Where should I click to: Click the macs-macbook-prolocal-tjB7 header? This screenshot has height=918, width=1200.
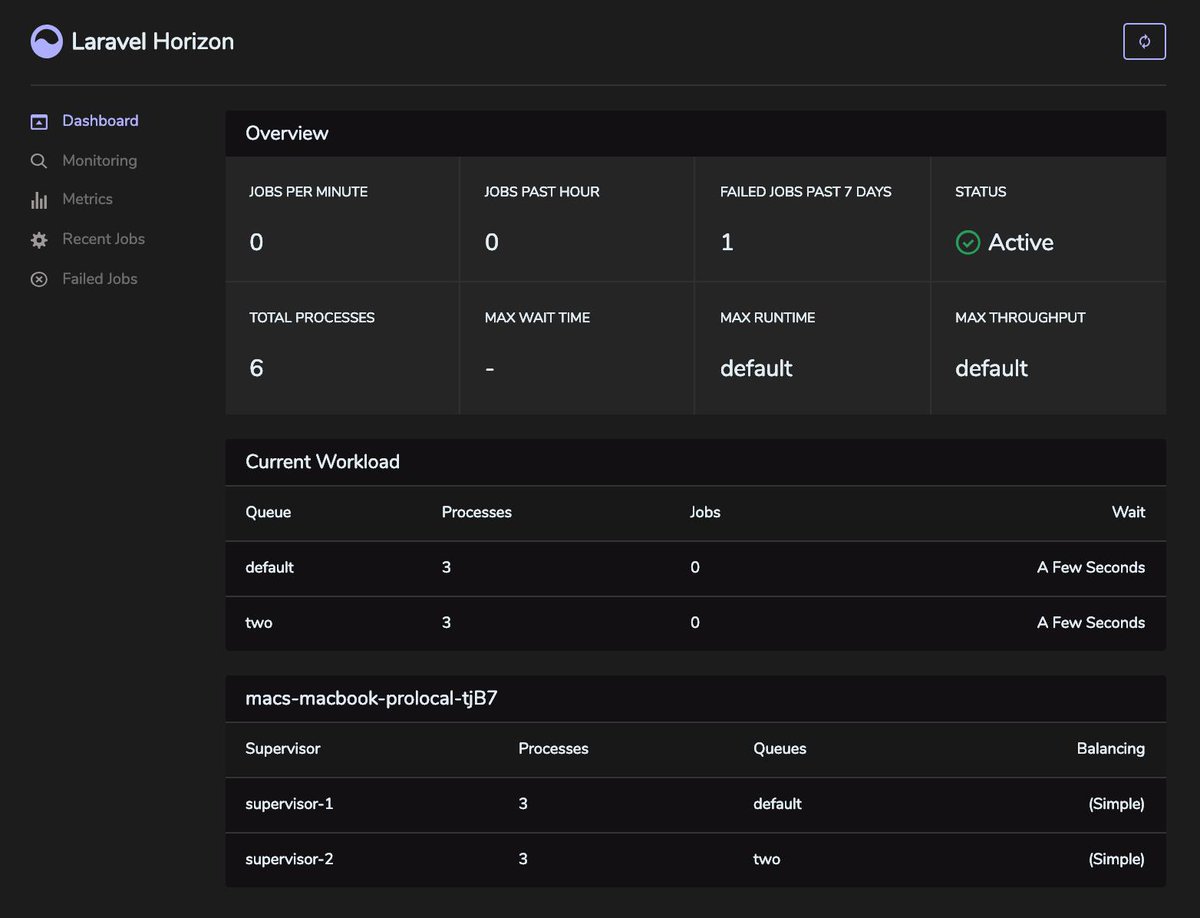pos(372,699)
